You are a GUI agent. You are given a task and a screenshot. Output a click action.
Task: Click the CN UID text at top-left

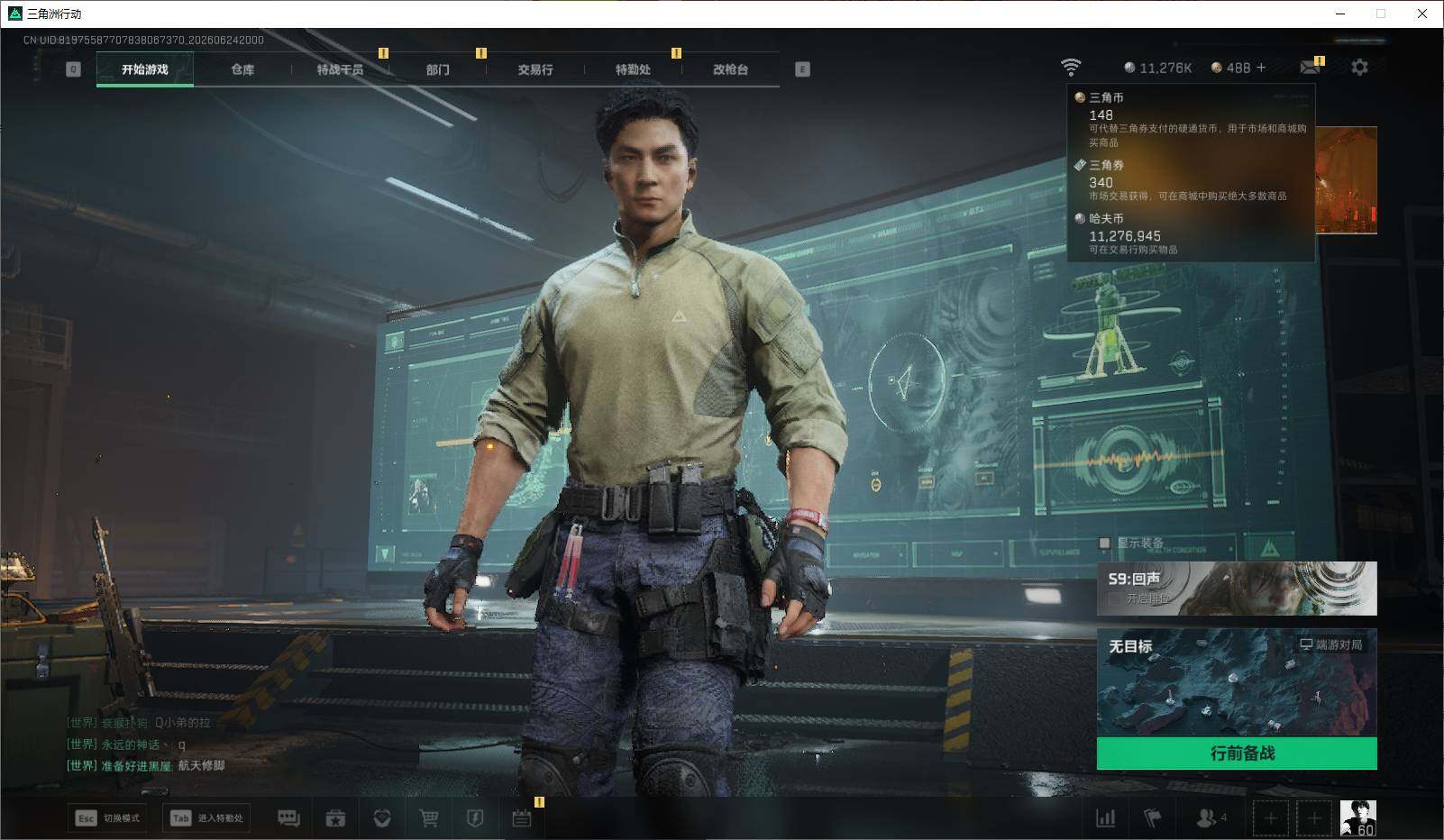click(x=143, y=40)
